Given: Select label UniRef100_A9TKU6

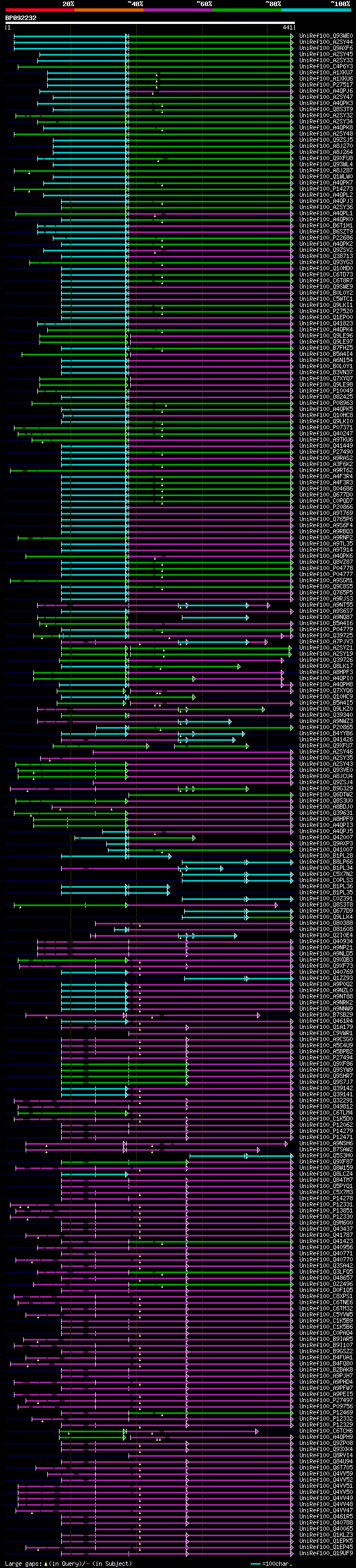Looking at the screenshot, I should (325, 439).
